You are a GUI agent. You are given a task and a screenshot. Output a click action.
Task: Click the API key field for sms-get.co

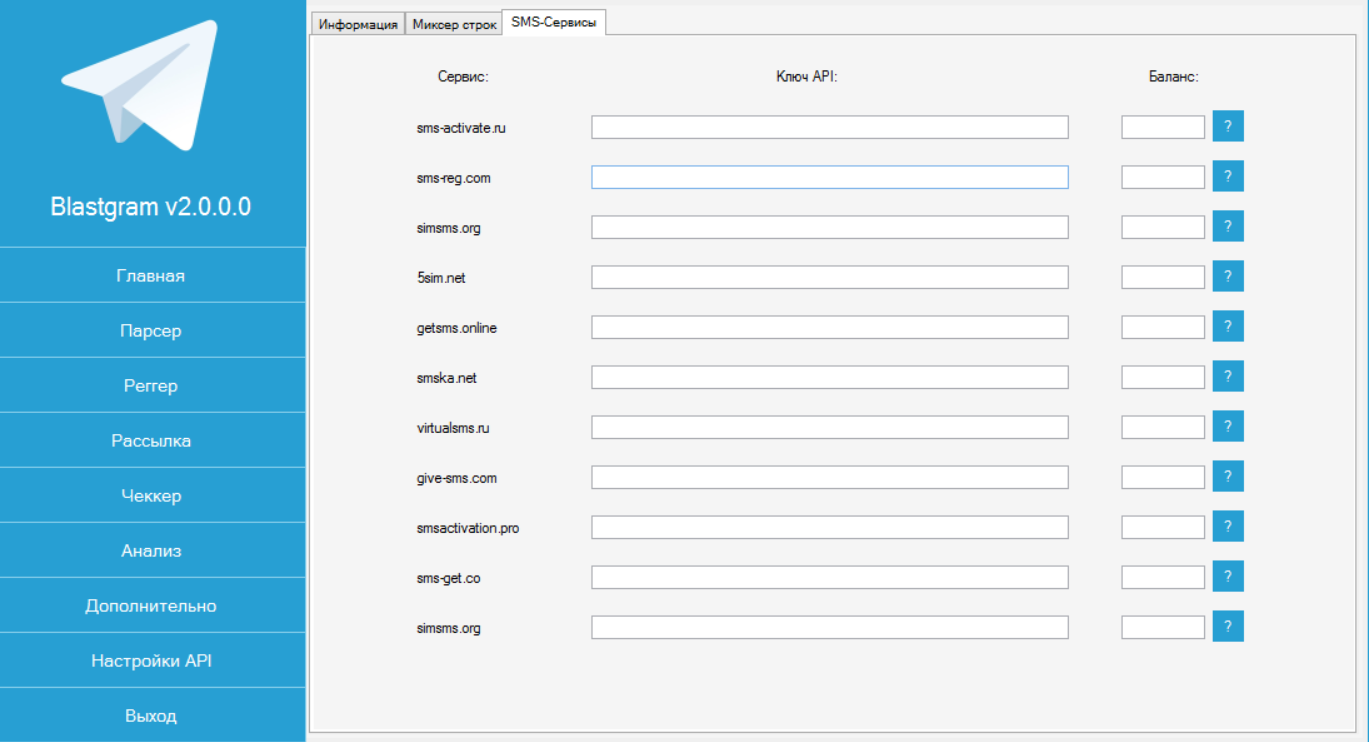[829, 577]
